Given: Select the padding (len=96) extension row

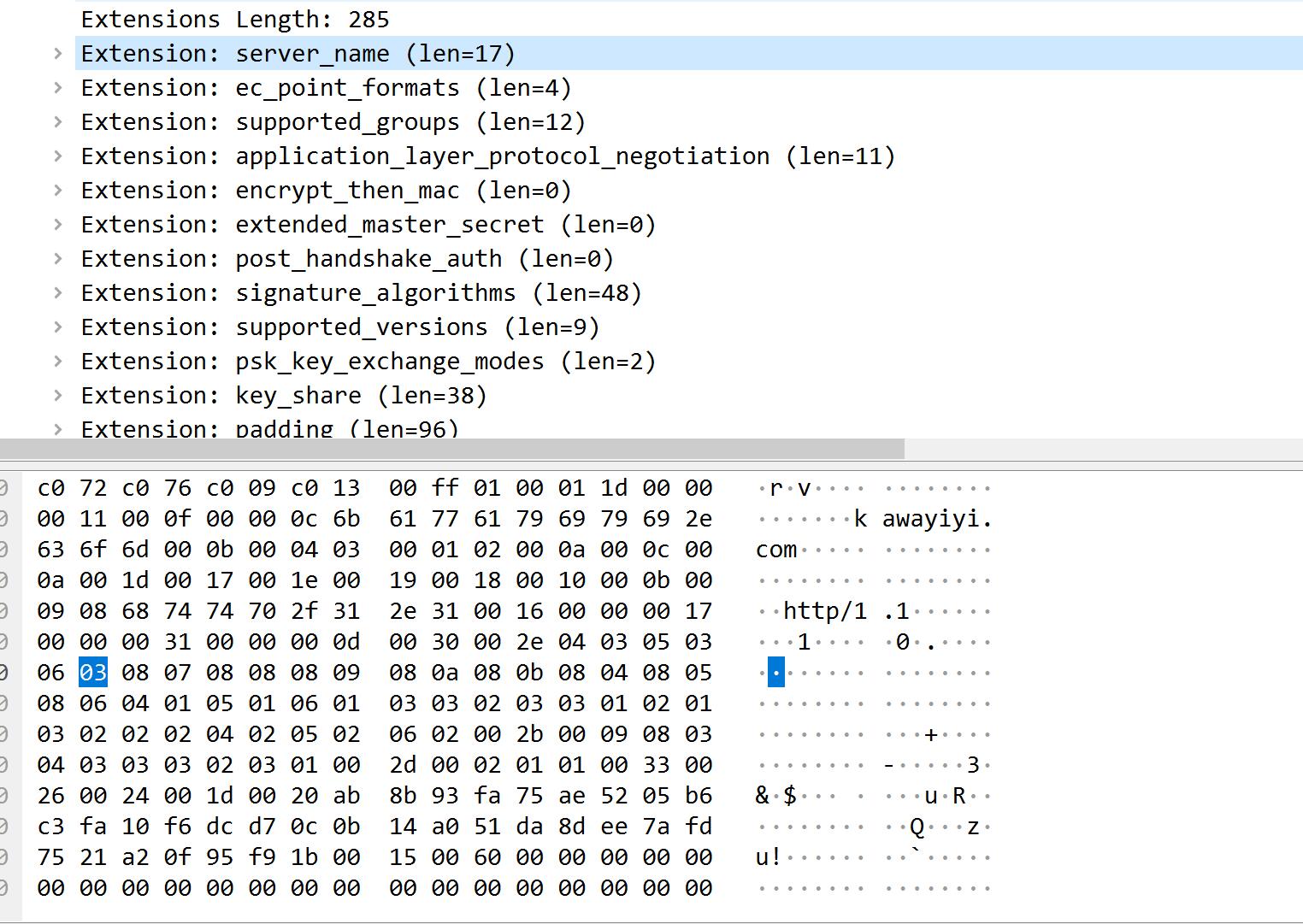Looking at the screenshot, I should point(269,428).
